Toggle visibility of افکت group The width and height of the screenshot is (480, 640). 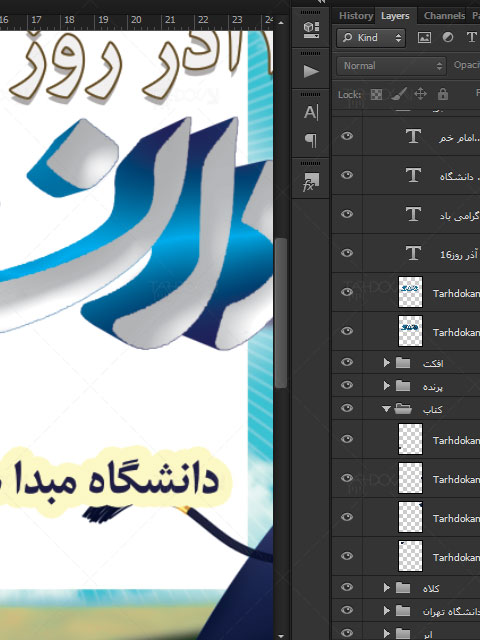pos(347,362)
